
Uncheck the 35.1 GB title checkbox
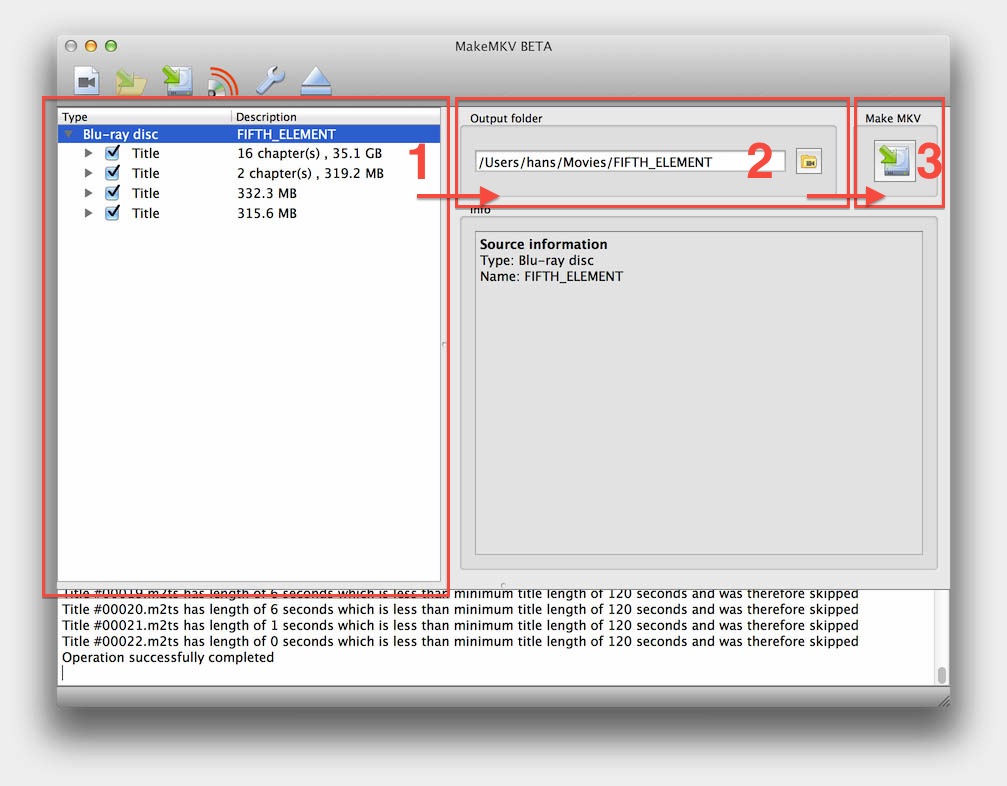112,153
